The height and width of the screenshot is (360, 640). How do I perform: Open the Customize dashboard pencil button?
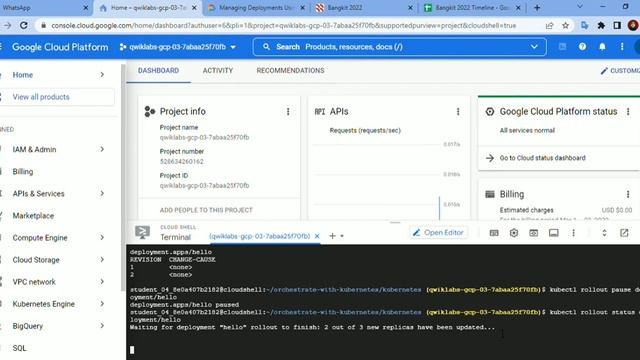(x=620, y=71)
